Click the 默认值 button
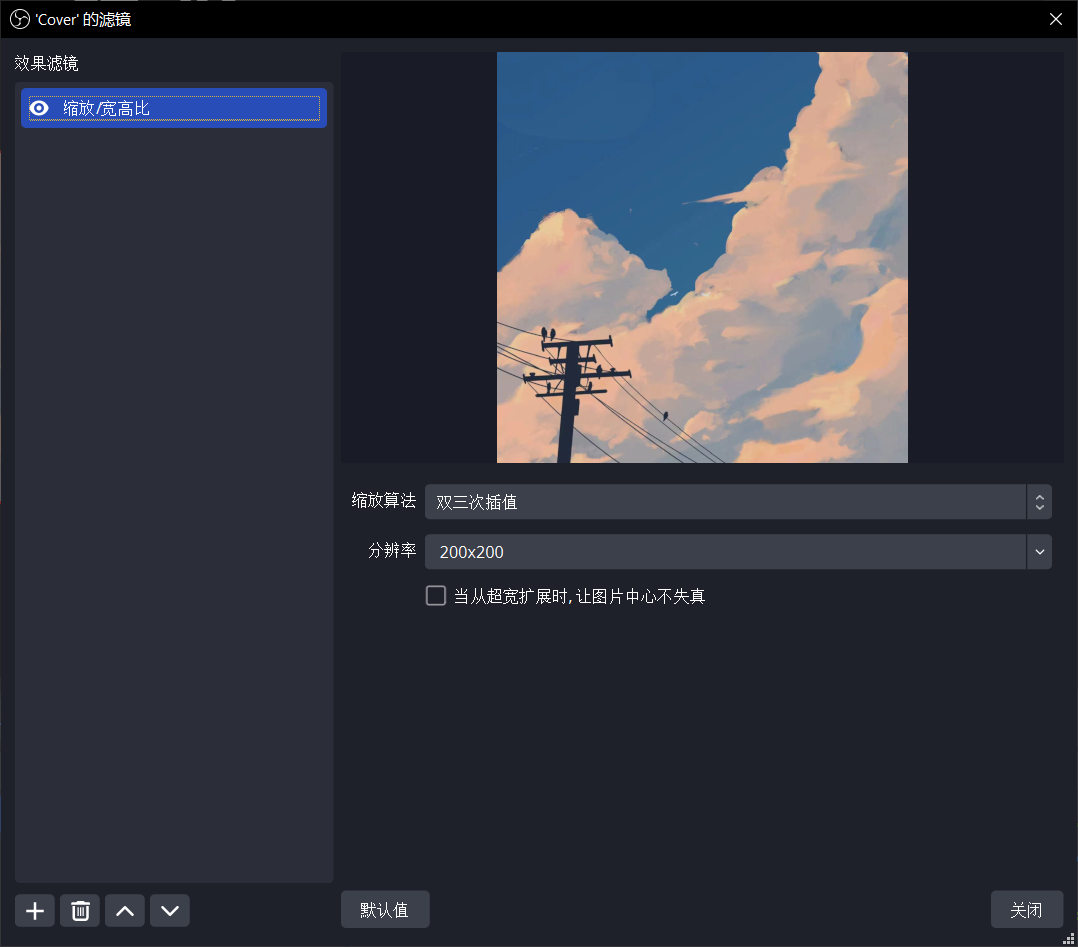This screenshot has height=947, width=1078. click(x=385, y=909)
